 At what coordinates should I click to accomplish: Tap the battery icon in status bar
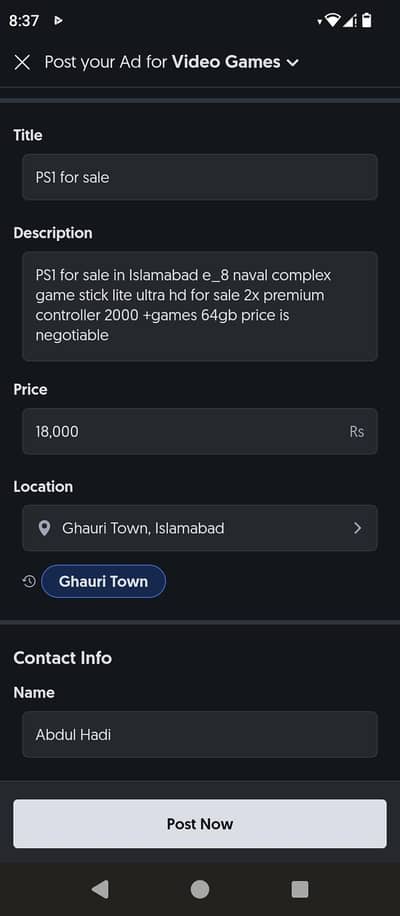[366, 21]
